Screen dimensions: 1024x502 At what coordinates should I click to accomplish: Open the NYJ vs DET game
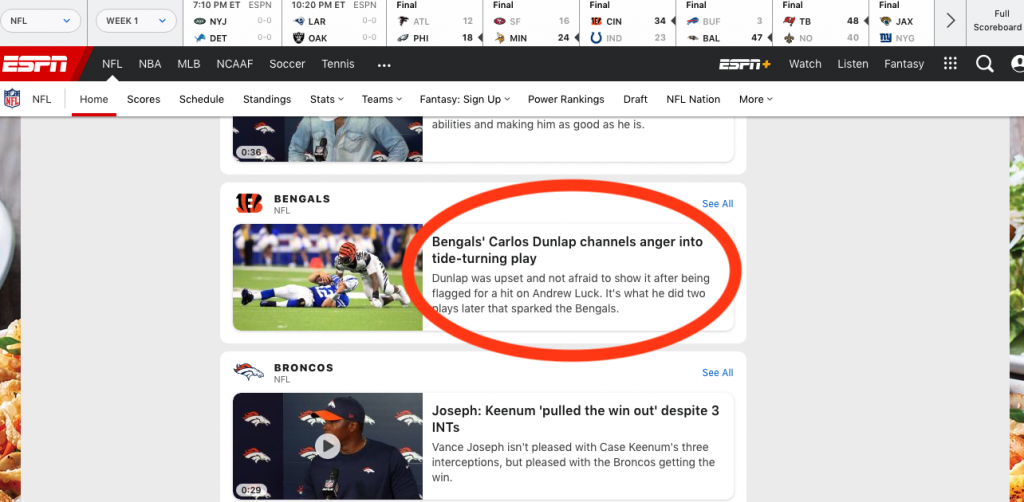coord(232,23)
